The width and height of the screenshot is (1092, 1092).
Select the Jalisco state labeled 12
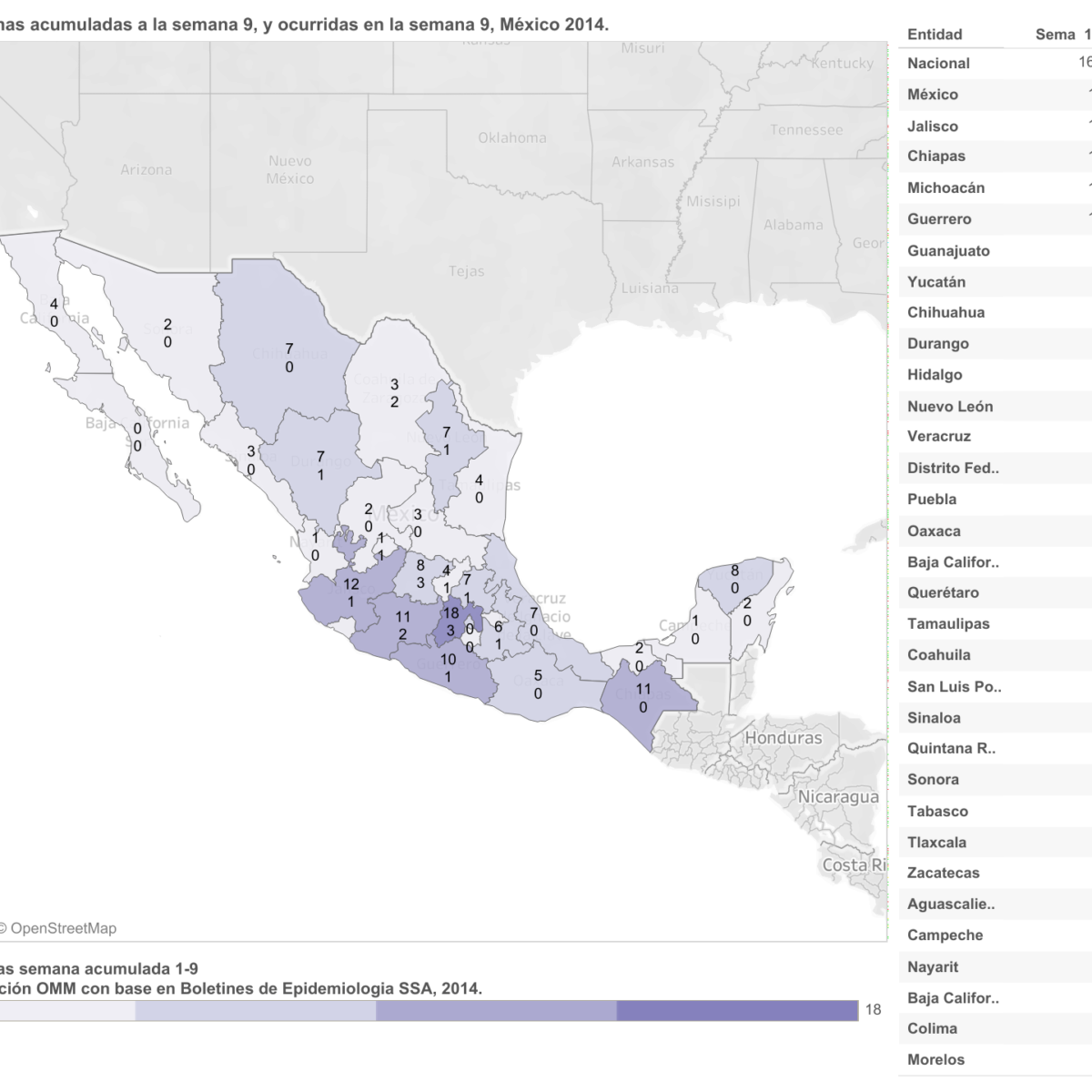350,591
